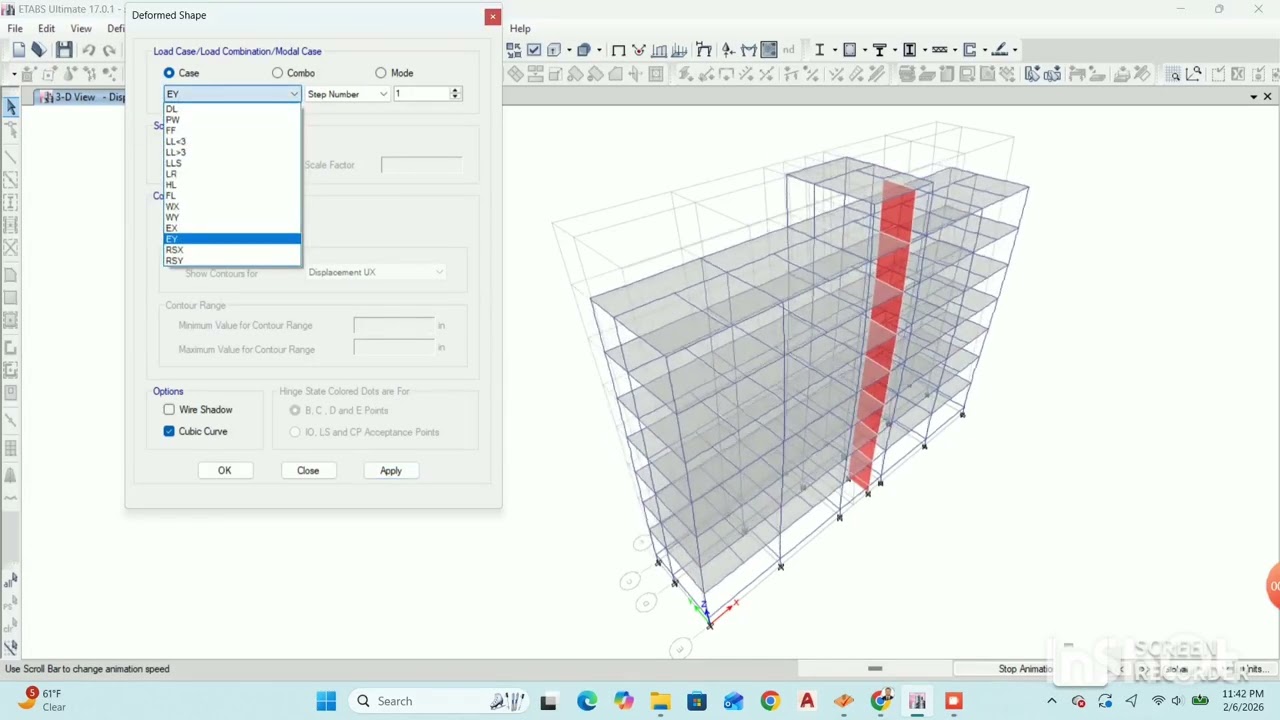The width and height of the screenshot is (1280, 720).
Task: Open the Edit menu
Action: (46, 28)
